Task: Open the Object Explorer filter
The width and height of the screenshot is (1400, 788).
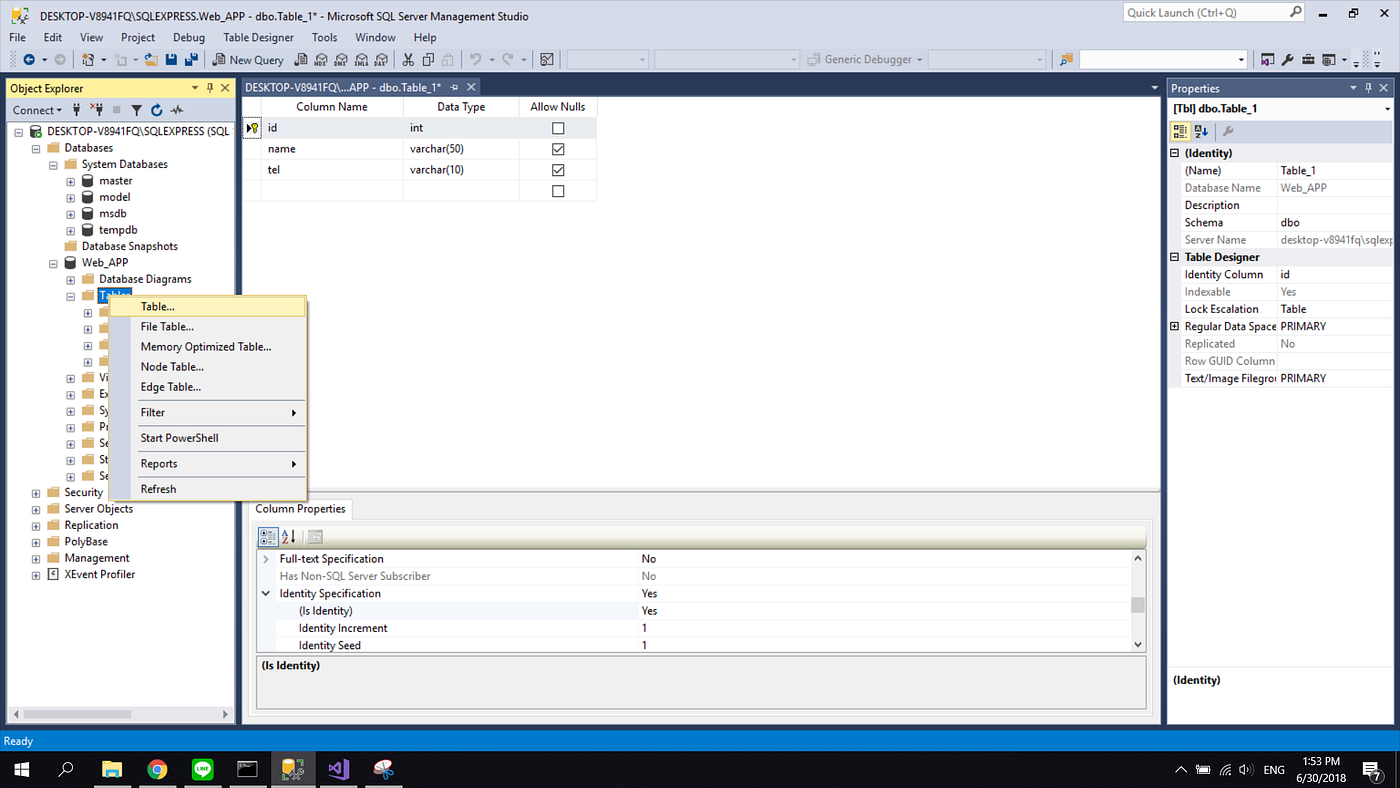Action: pyautogui.click(x=137, y=110)
